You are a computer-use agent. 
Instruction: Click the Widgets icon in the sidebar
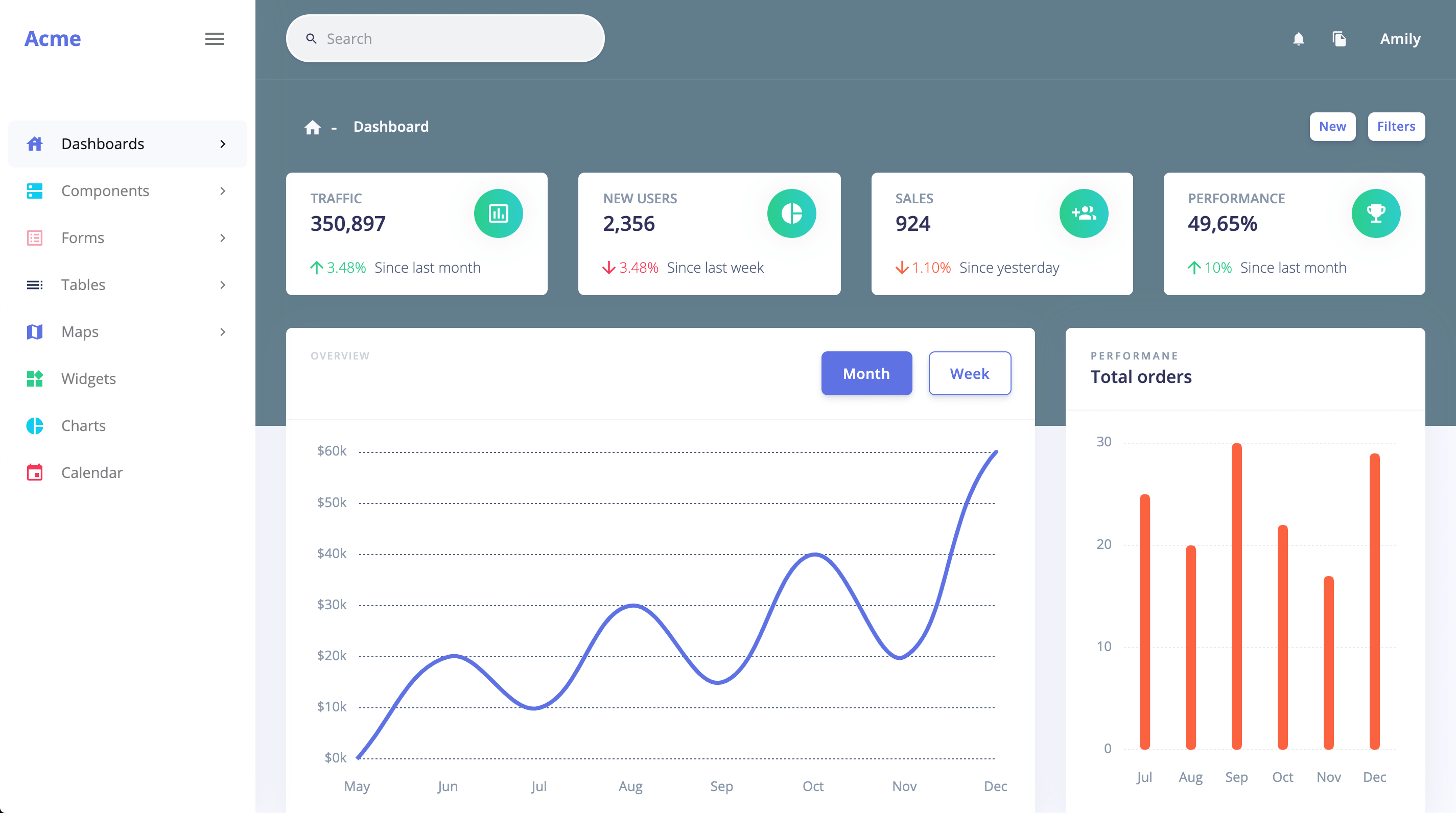coord(34,378)
